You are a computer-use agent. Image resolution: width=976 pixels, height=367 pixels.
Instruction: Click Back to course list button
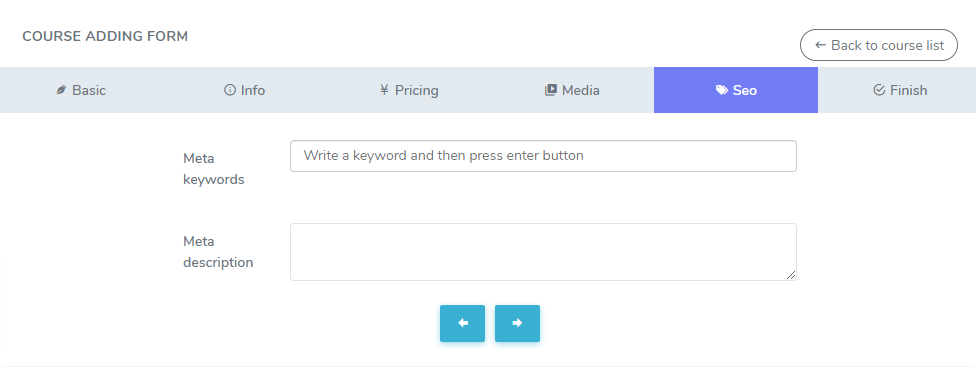(x=879, y=45)
